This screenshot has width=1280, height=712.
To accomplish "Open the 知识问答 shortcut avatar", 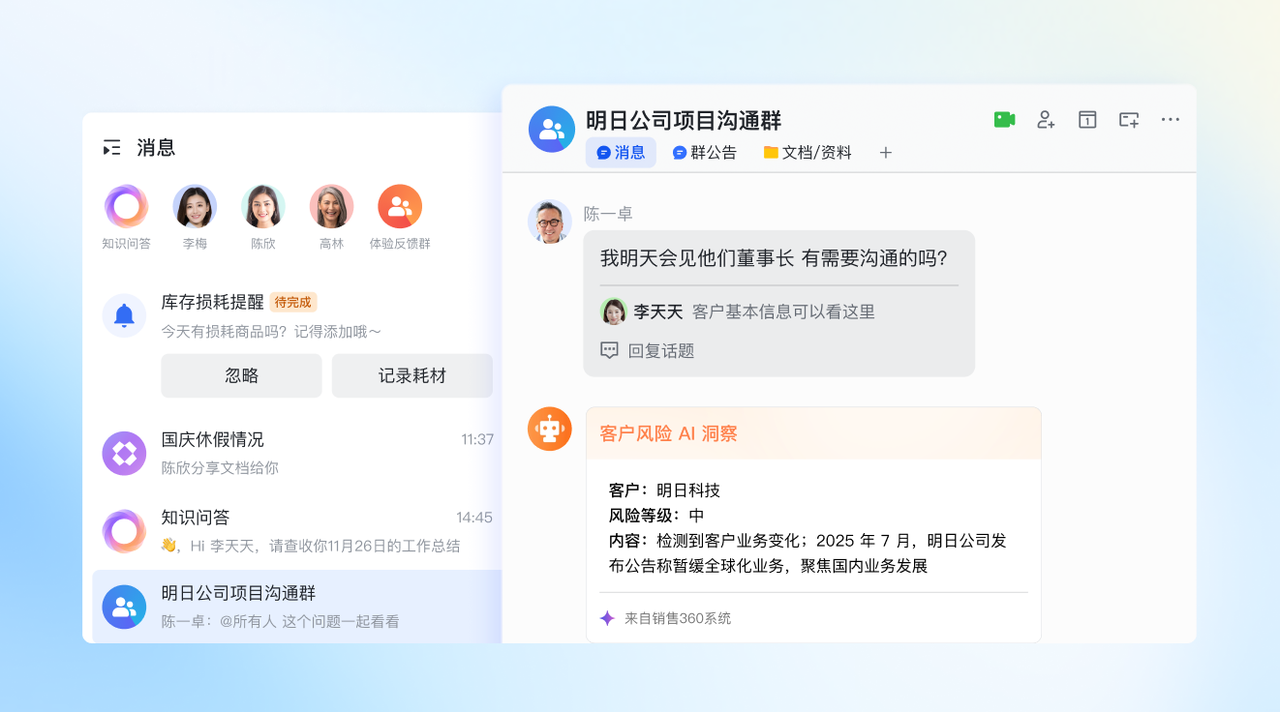I will [126, 207].
